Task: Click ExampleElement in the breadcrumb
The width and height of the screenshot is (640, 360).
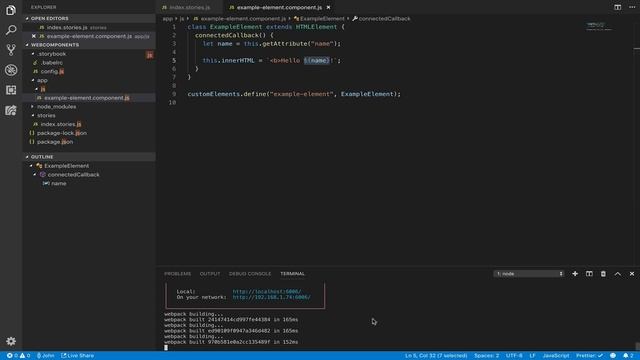Action: [x=322, y=18]
